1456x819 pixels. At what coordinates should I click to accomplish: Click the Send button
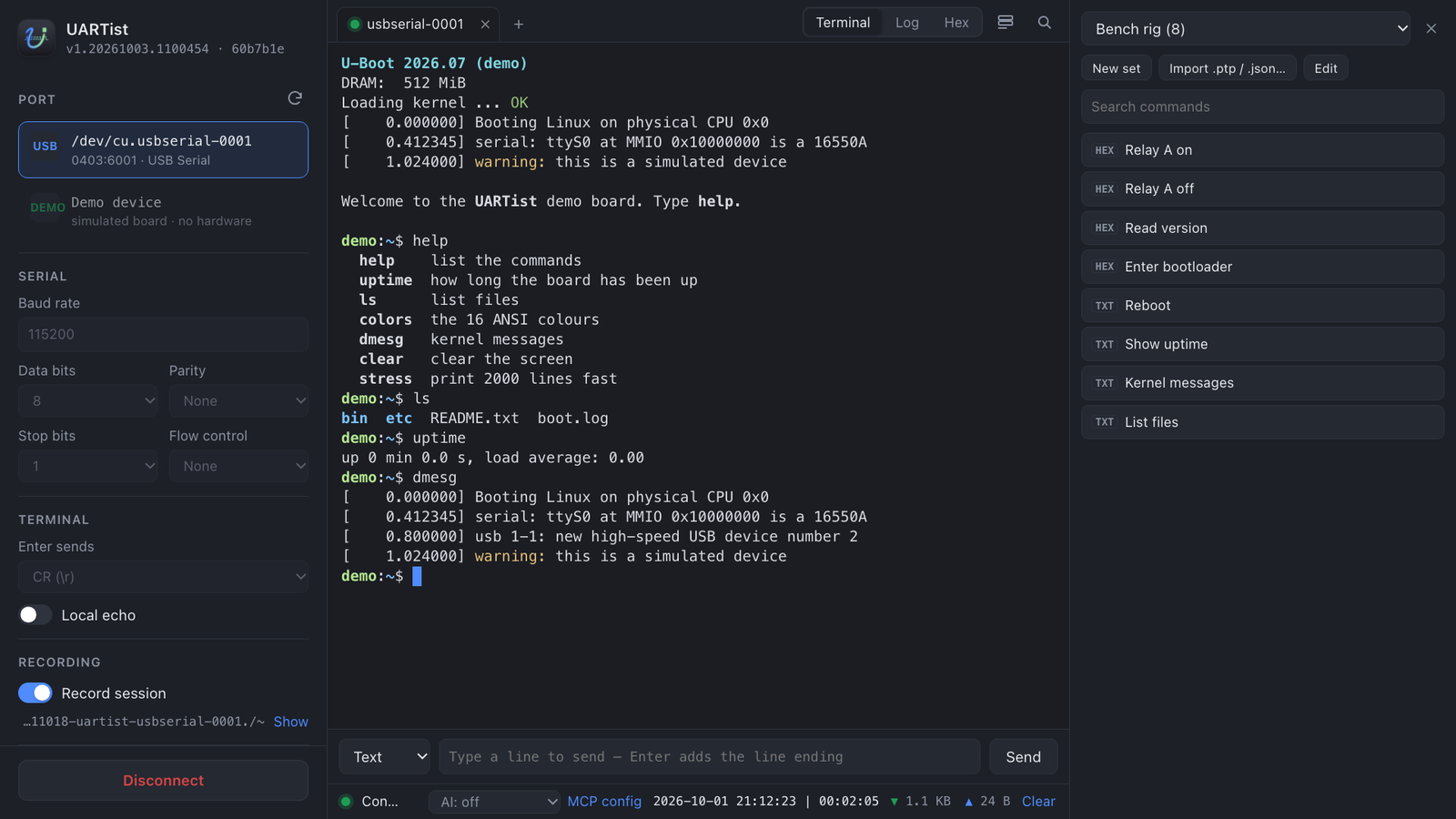(1023, 757)
